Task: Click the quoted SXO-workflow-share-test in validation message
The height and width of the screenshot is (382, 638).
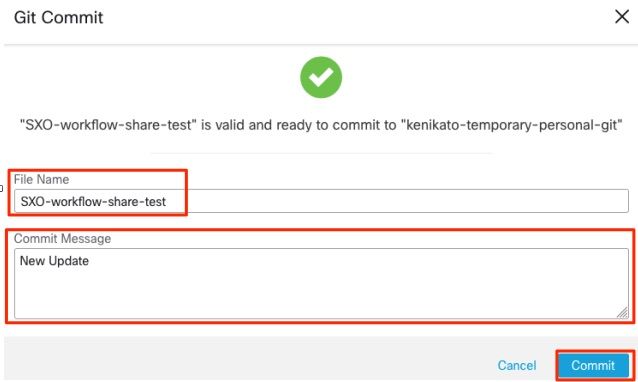Action: [109, 125]
